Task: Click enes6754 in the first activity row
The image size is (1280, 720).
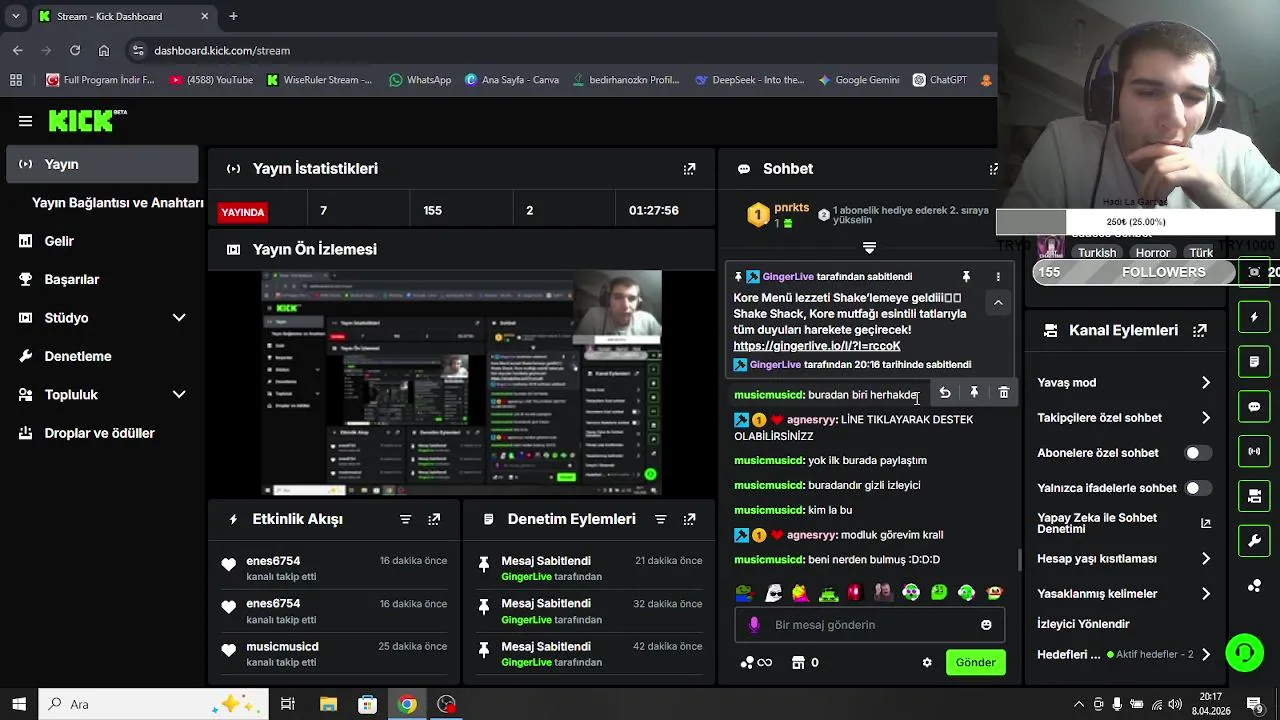Action: [x=273, y=561]
